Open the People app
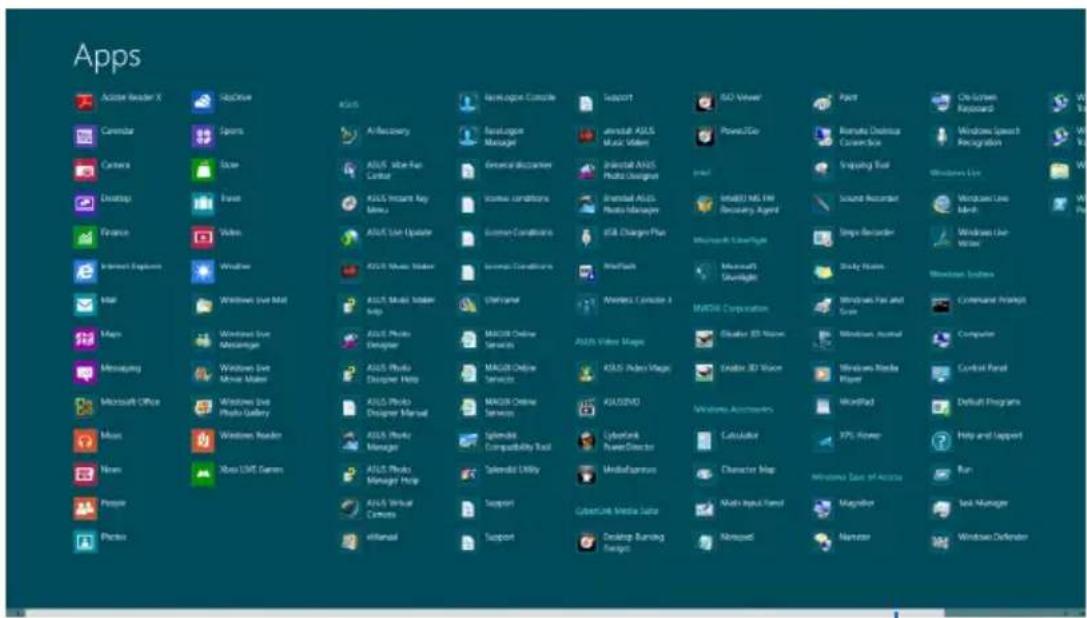This screenshot has height=618, width=1087. (x=100, y=508)
